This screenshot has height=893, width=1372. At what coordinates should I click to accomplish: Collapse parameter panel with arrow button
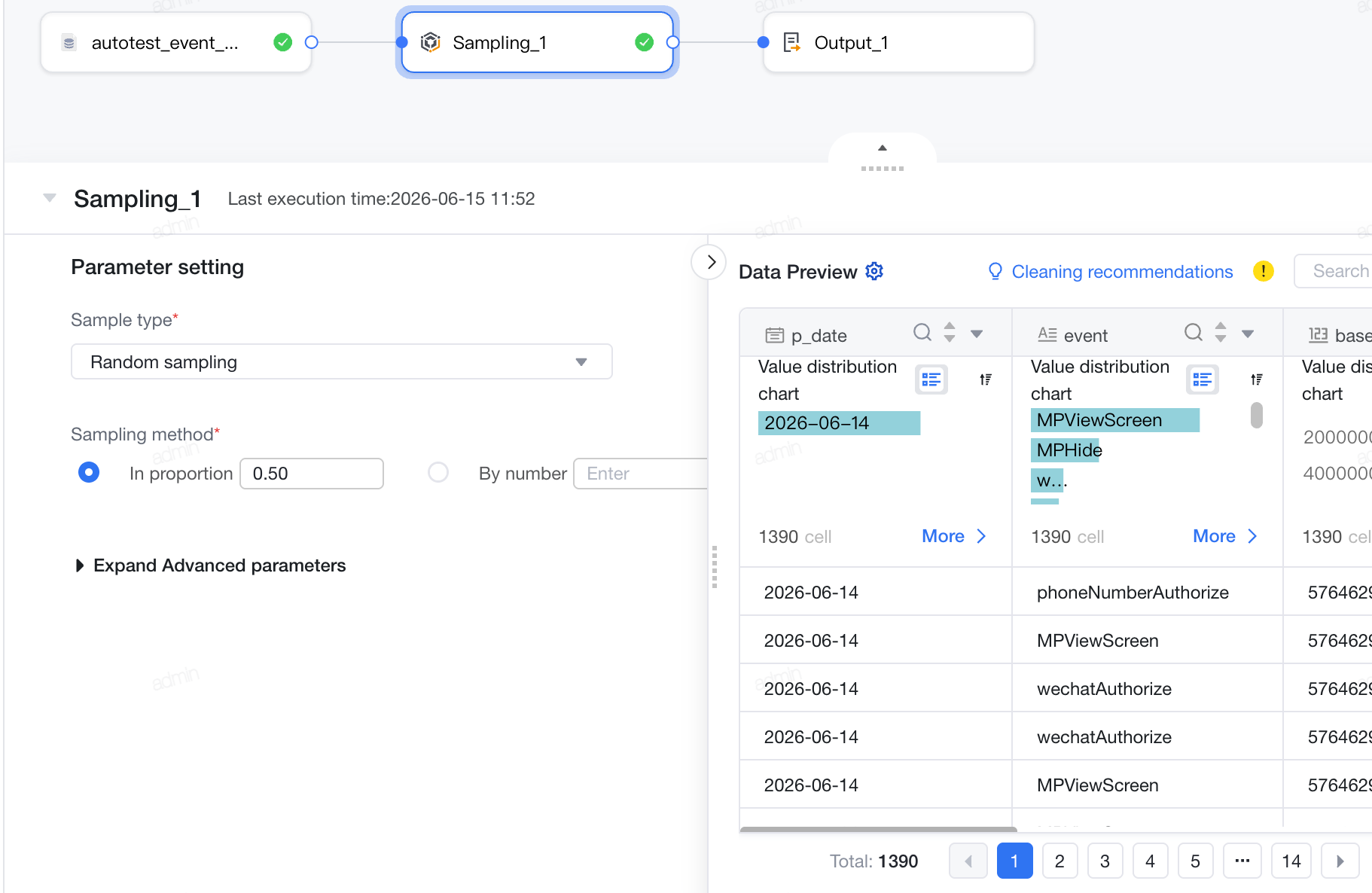pyautogui.click(x=710, y=262)
